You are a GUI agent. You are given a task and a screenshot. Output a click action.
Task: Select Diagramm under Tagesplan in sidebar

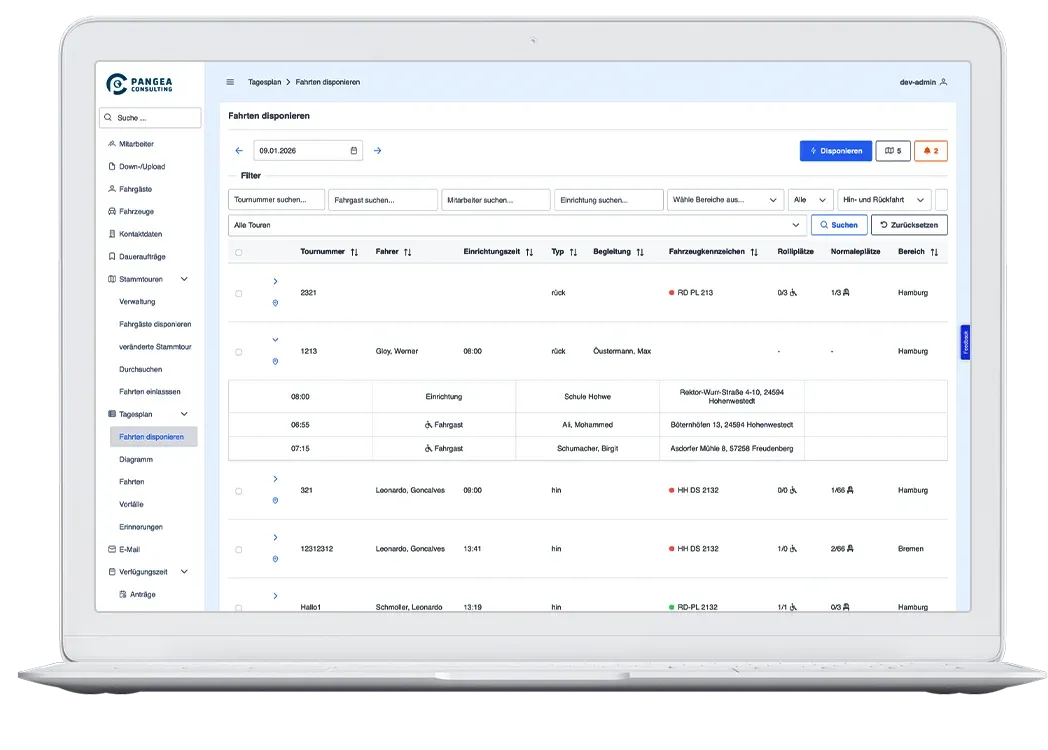click(136, 460)
